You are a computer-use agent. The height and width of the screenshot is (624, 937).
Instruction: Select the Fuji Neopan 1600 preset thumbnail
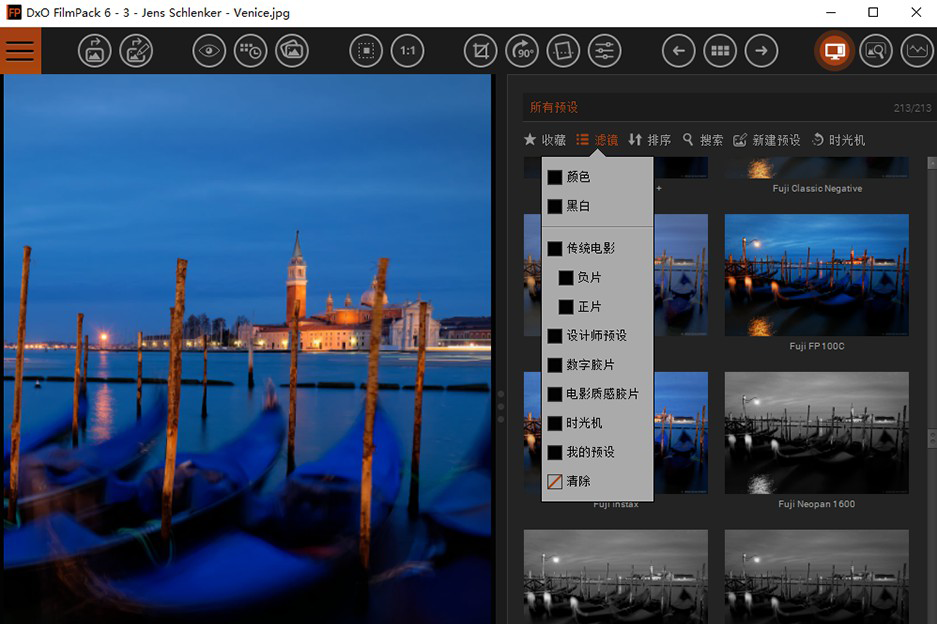pos(816,433)
